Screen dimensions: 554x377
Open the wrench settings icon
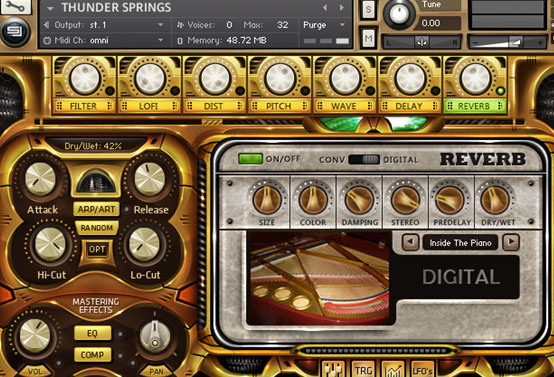pos(16,6)
